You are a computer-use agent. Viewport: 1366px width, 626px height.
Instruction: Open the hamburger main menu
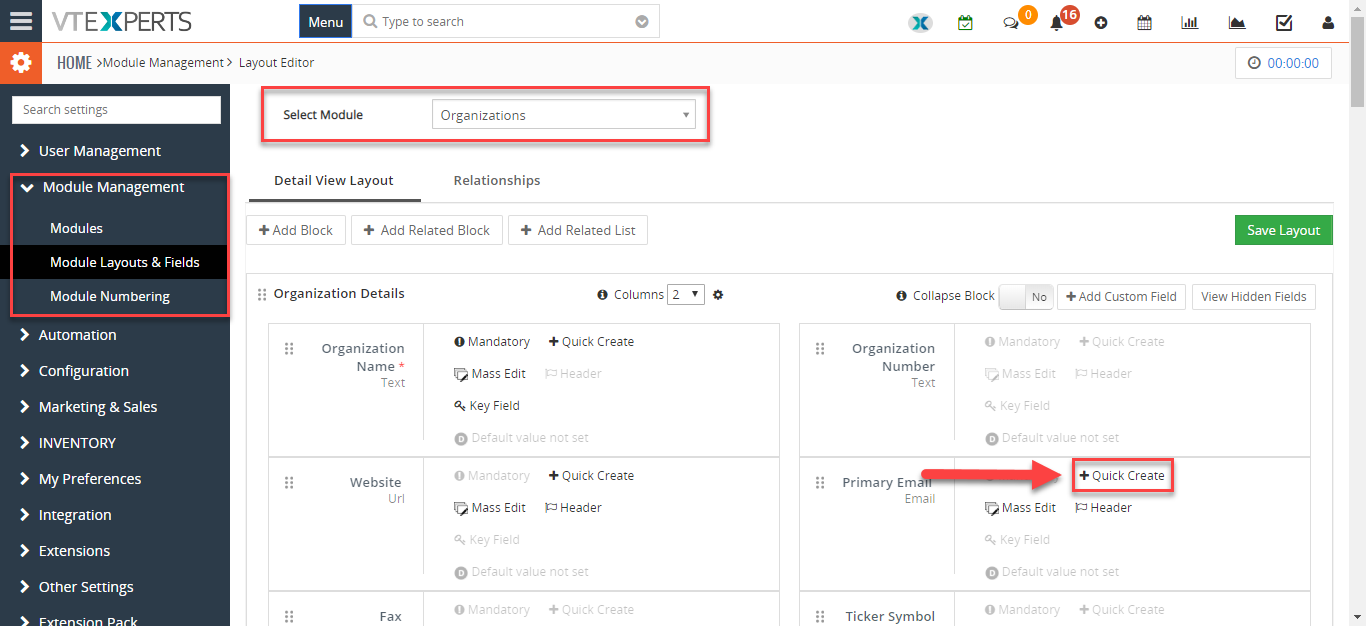pos(20,21)
